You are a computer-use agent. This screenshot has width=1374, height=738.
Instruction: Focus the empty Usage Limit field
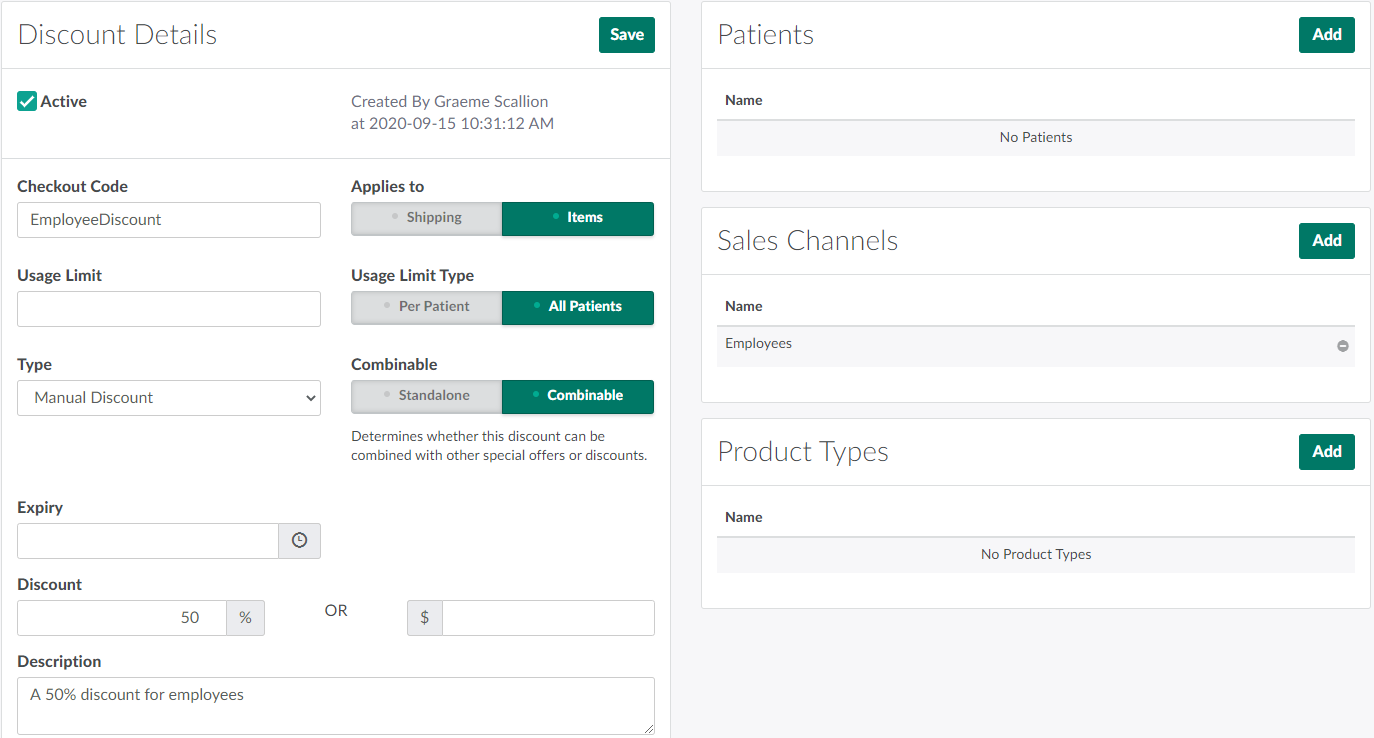coord(169,309)
